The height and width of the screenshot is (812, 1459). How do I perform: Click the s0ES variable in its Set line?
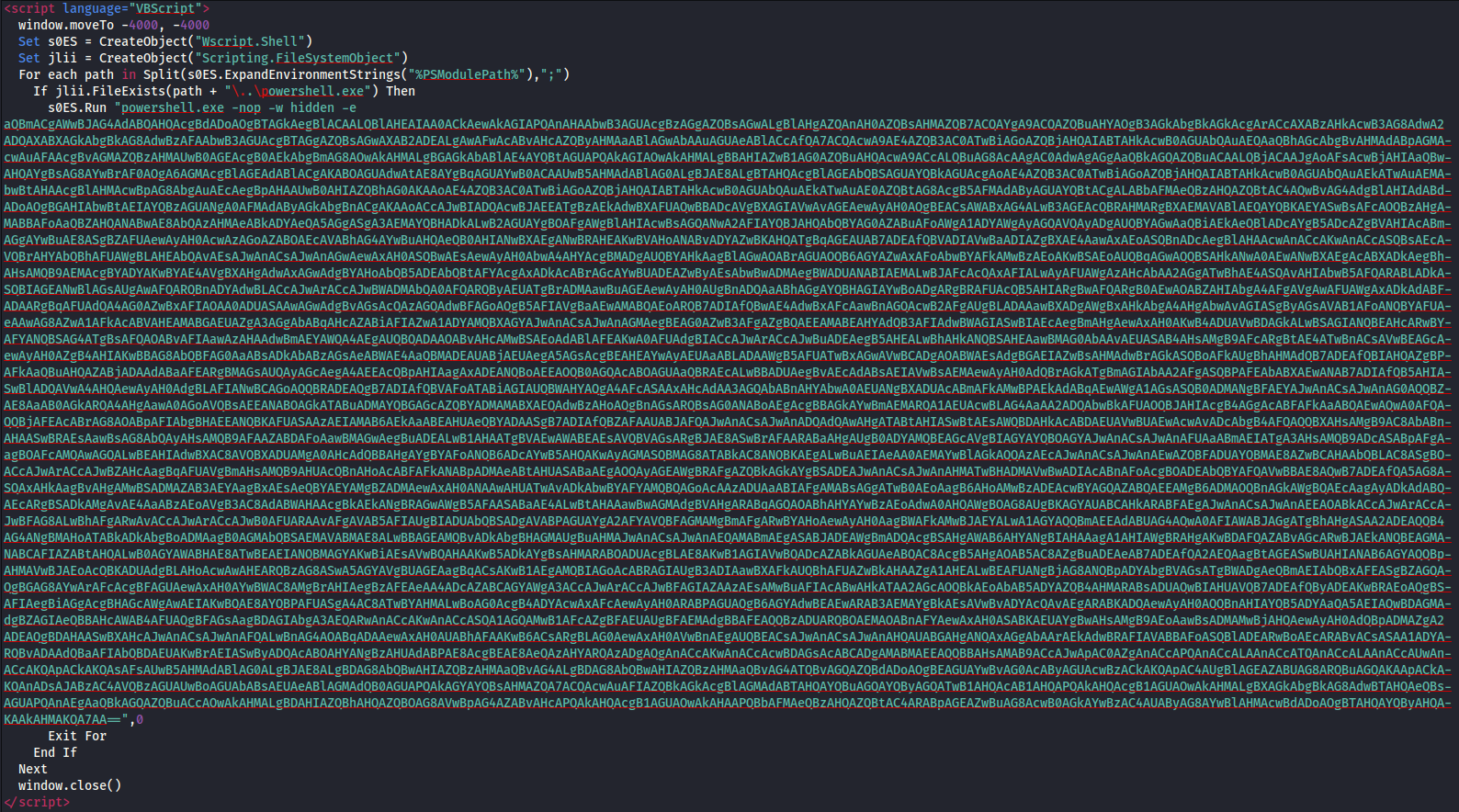[62, 42]
